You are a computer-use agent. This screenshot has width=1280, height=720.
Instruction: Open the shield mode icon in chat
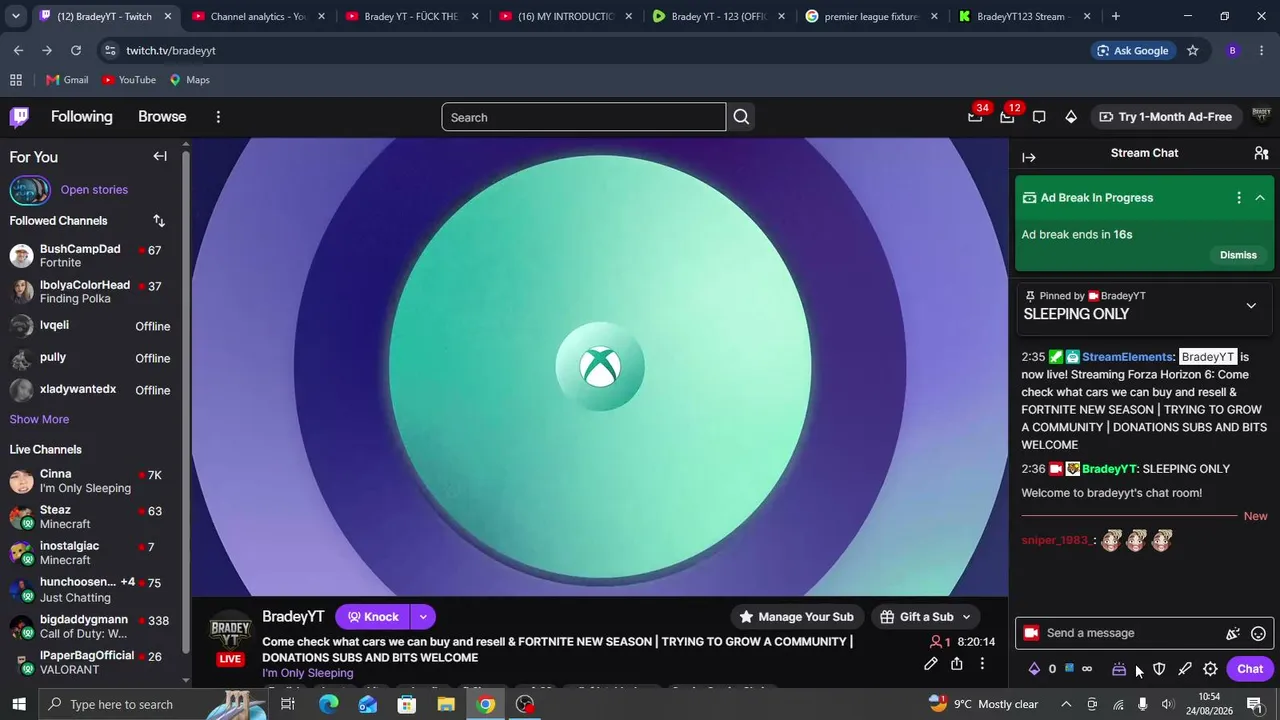[1159, 669]
